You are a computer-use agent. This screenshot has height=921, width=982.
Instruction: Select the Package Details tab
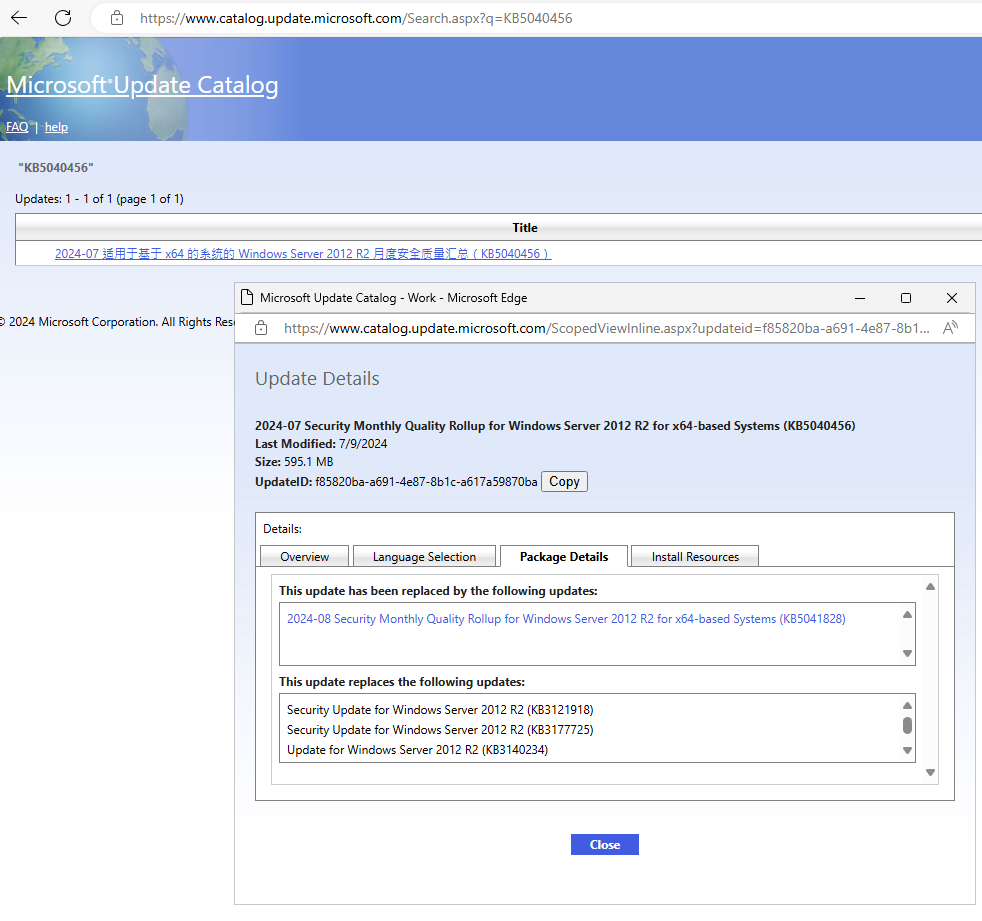pos(564,557)
